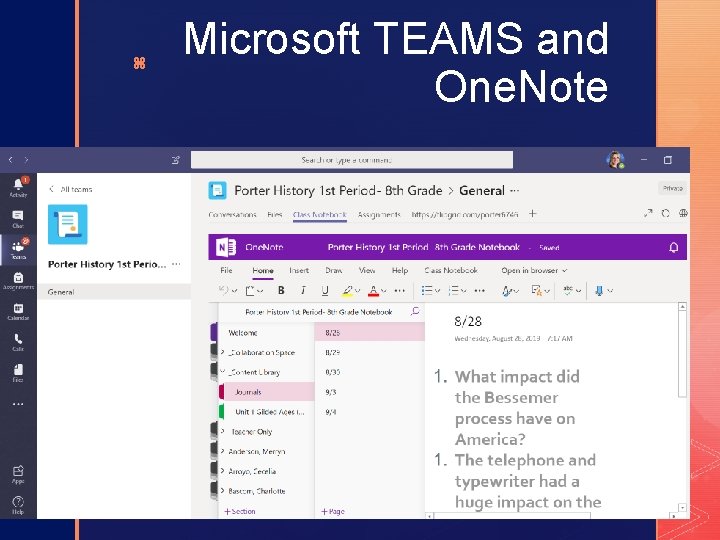This screenshot has height=540, width=720.
Task: Open Calendar in the Teams sidebar
Action: point(18,311)
